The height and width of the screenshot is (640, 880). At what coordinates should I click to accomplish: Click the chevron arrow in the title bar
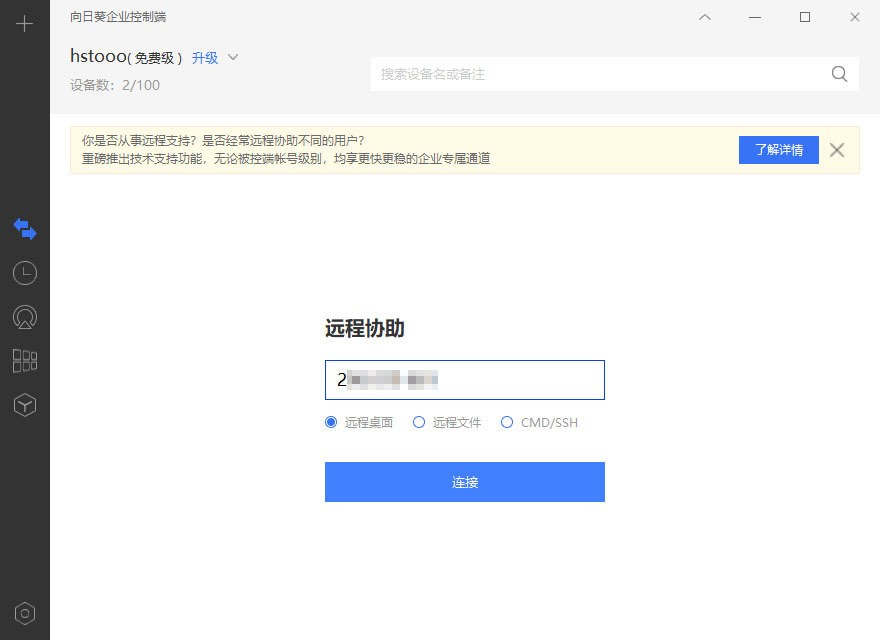[x=705, y=17]
